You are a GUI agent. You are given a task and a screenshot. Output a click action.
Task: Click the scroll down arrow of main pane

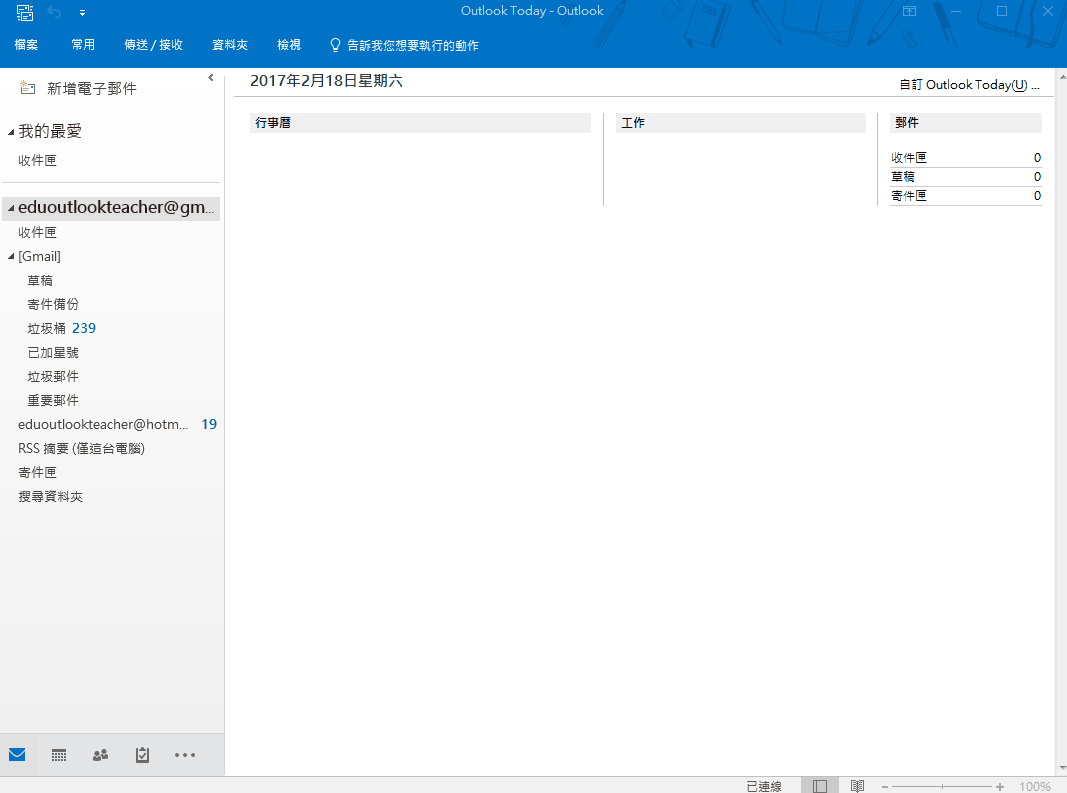click(x=1062, y=769)
